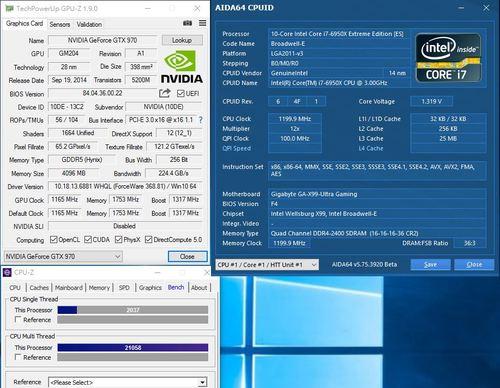Click the Save button in AIDA64 CPUID
This screenshot has height=388, width=500.
click(430, 265)
